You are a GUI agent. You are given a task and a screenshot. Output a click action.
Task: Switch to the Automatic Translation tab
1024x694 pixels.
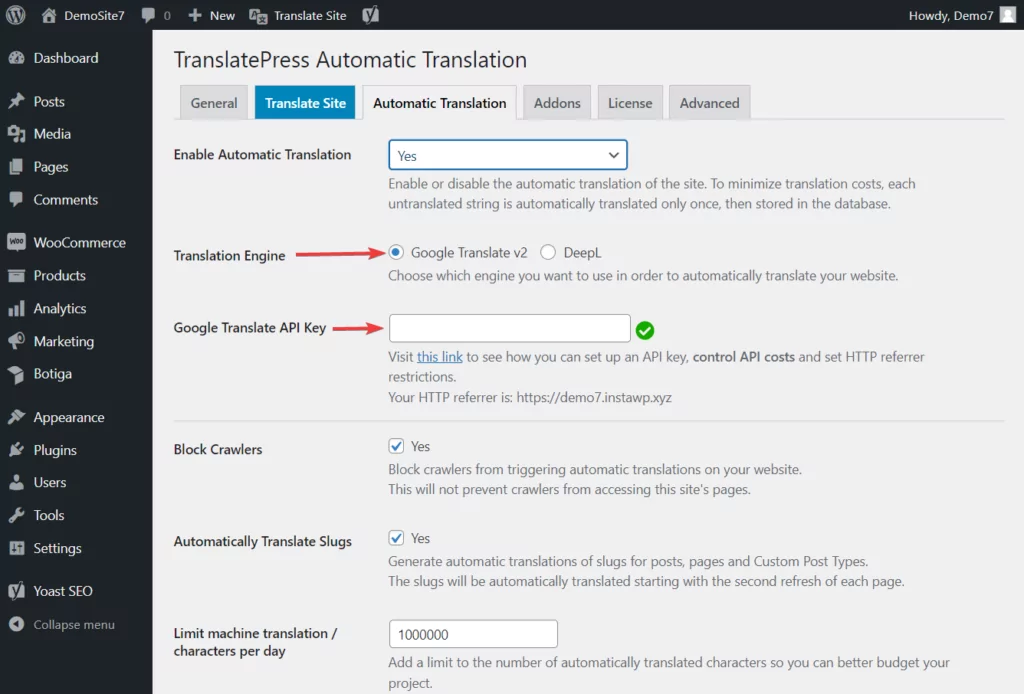point(440,103)
